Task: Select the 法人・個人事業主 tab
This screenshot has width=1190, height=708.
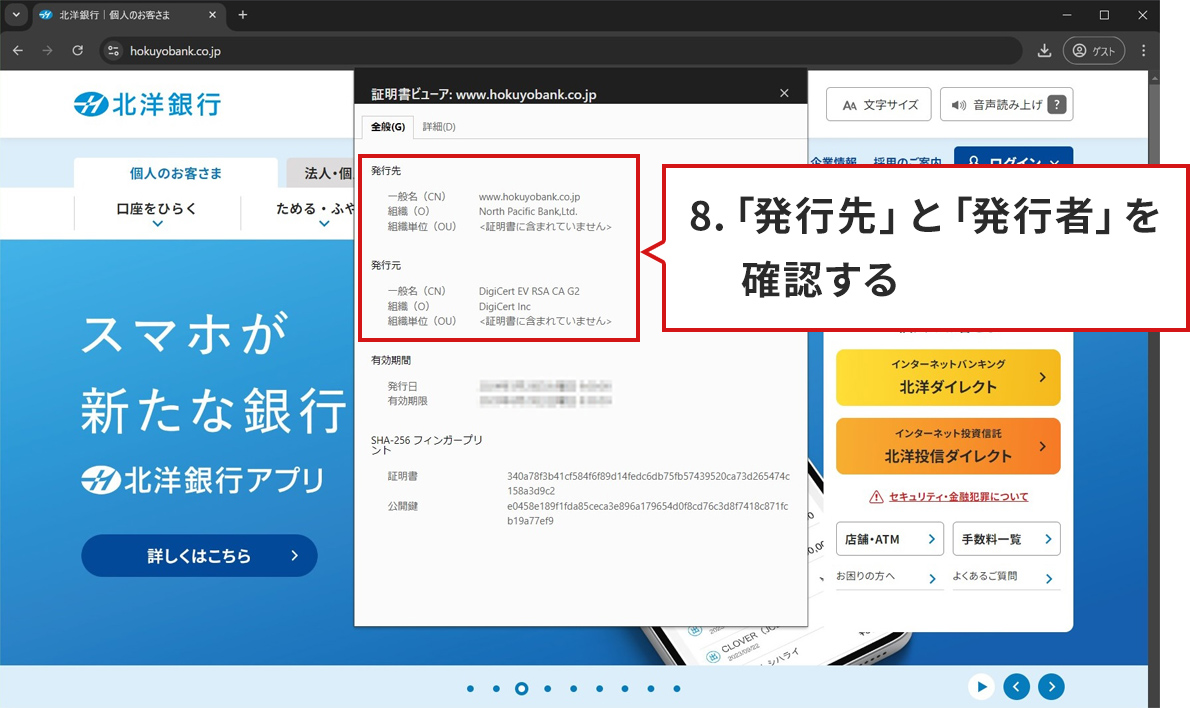Action: pyautogui.click(x=320, y=173)
